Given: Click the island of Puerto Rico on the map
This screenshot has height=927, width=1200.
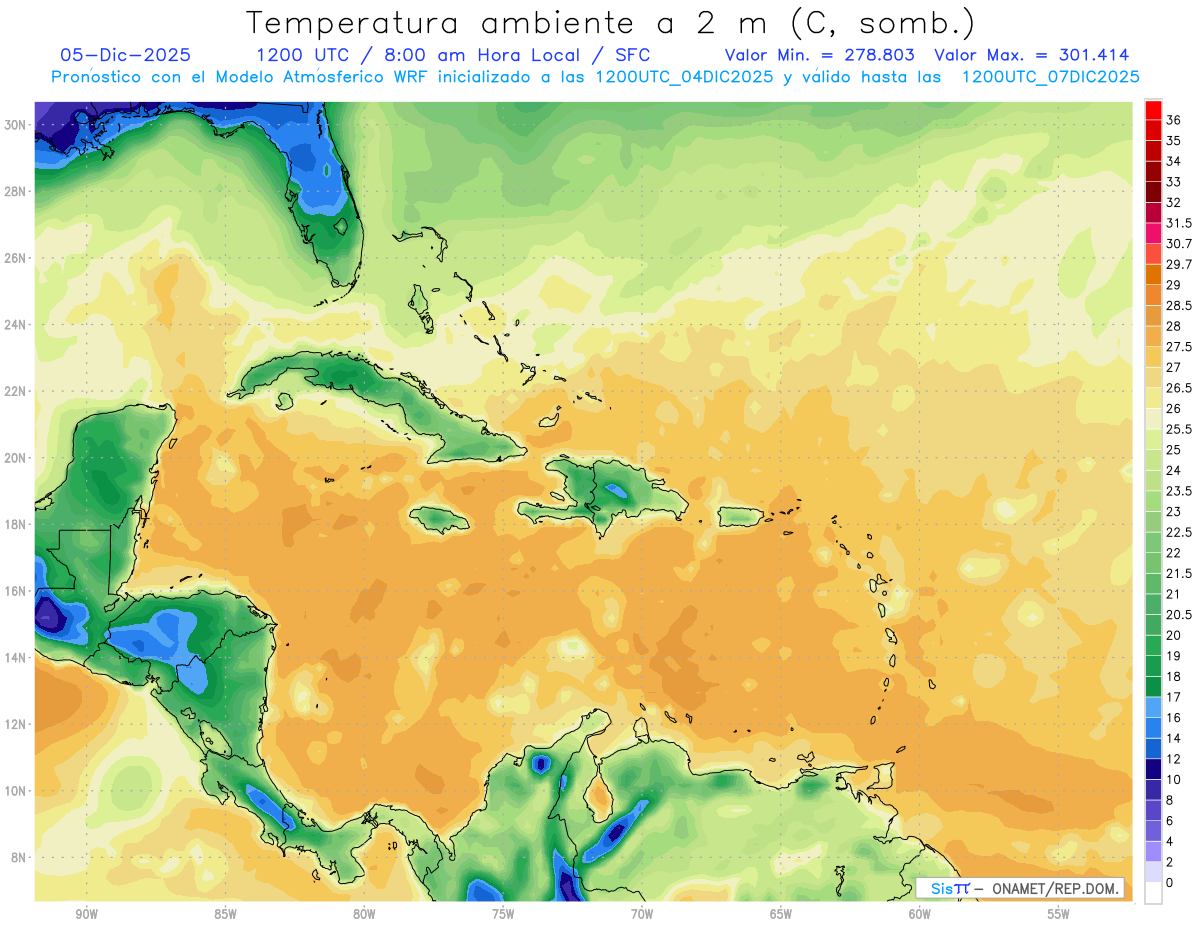Looking at the screenshot, I should [x=741, y=517].
